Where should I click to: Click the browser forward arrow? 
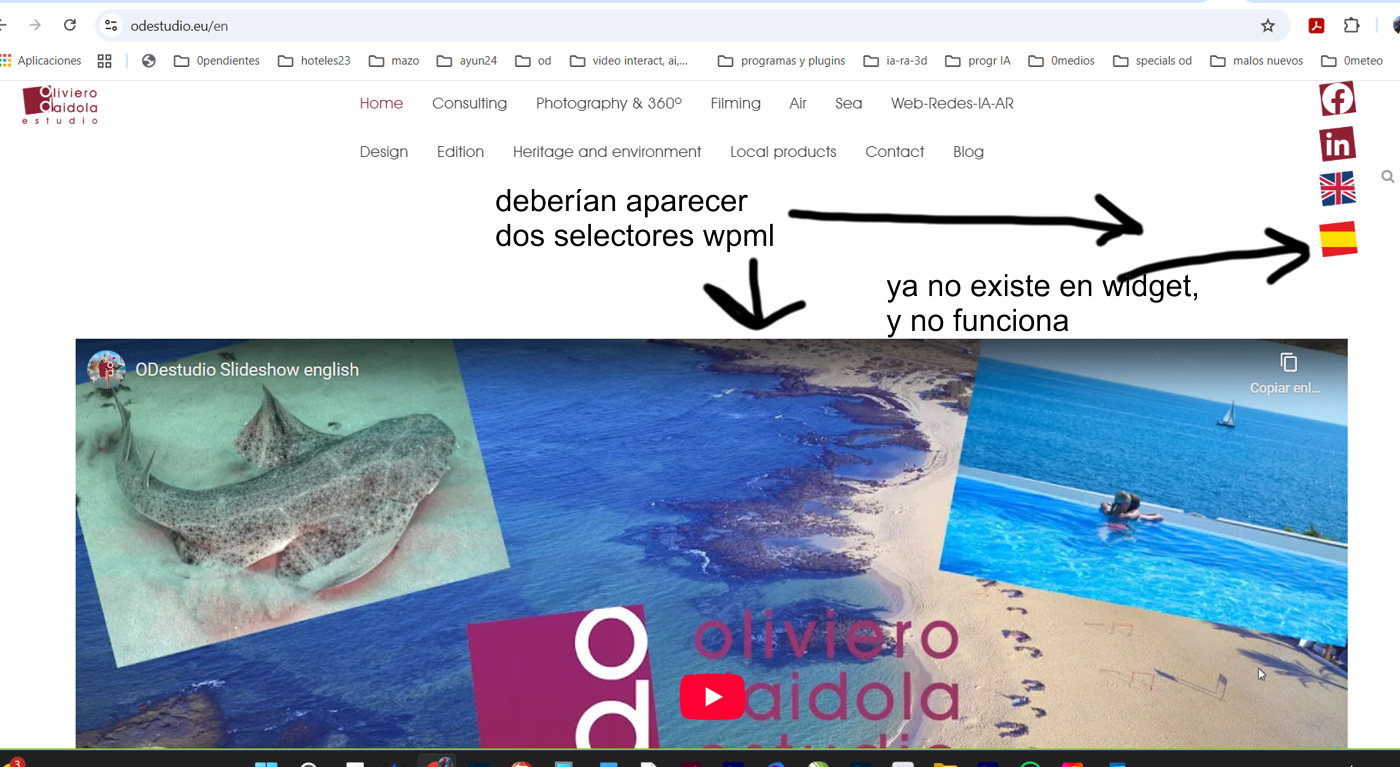(35, 25)
